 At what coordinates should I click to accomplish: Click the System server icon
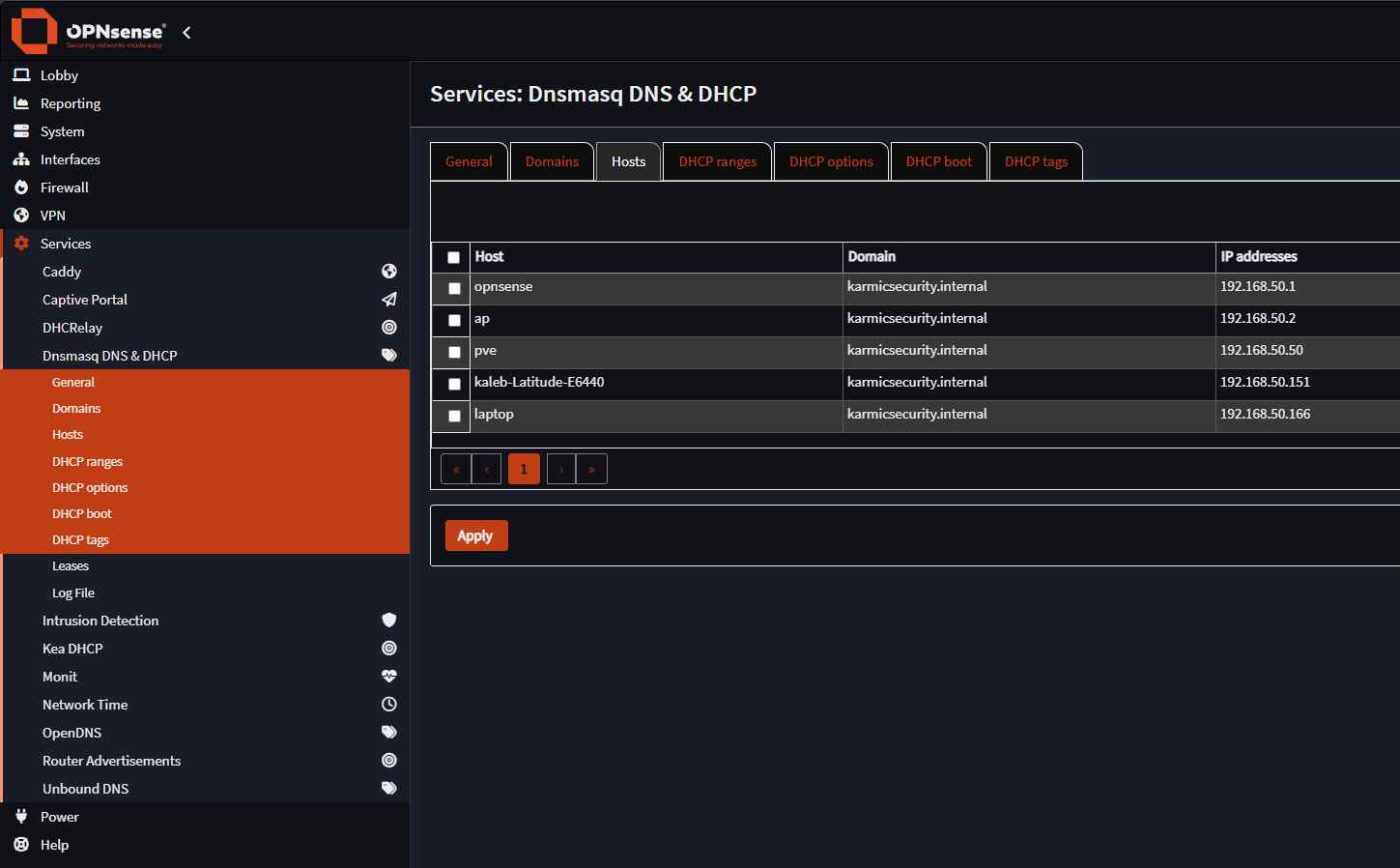coord(21,130)
